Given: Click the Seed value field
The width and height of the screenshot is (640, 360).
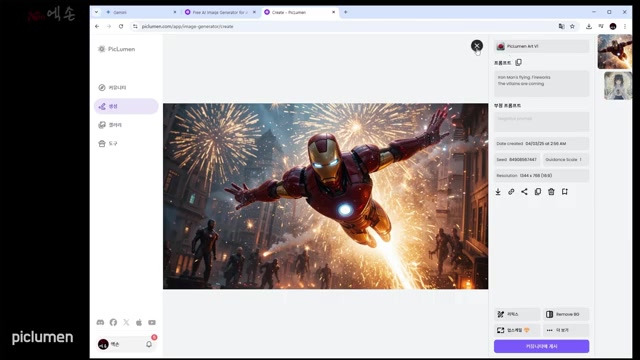Looking at the screenshot, I should pos(517,160).
